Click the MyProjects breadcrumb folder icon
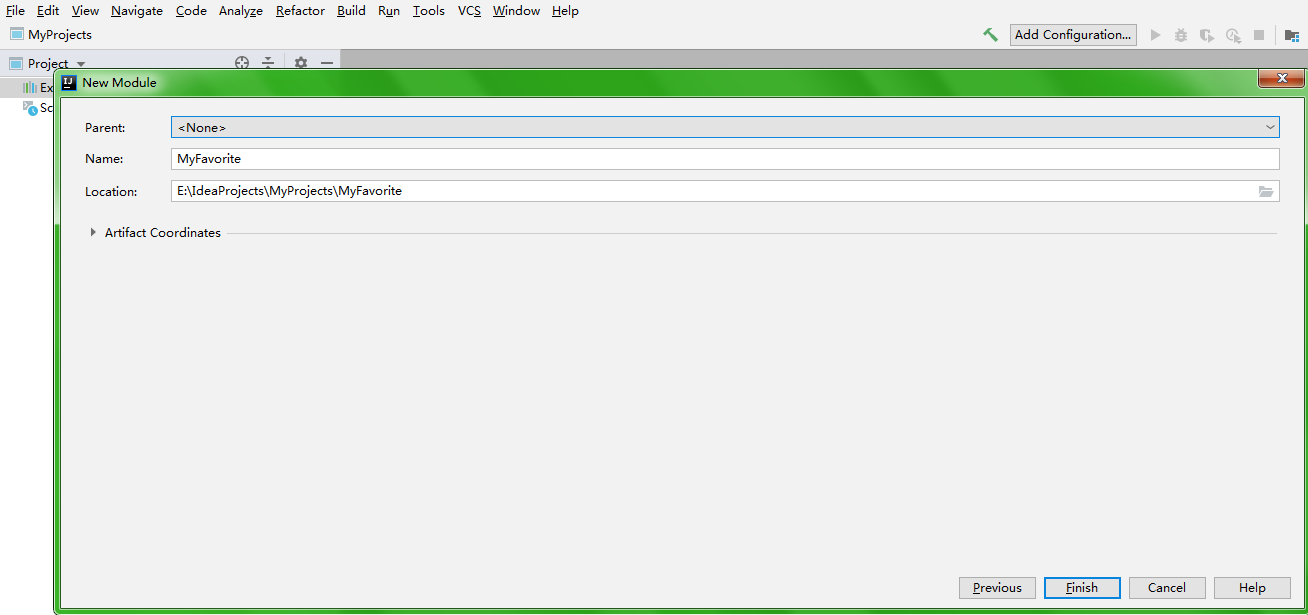This screenshot has height=615, width=1308. coord(17,34)
